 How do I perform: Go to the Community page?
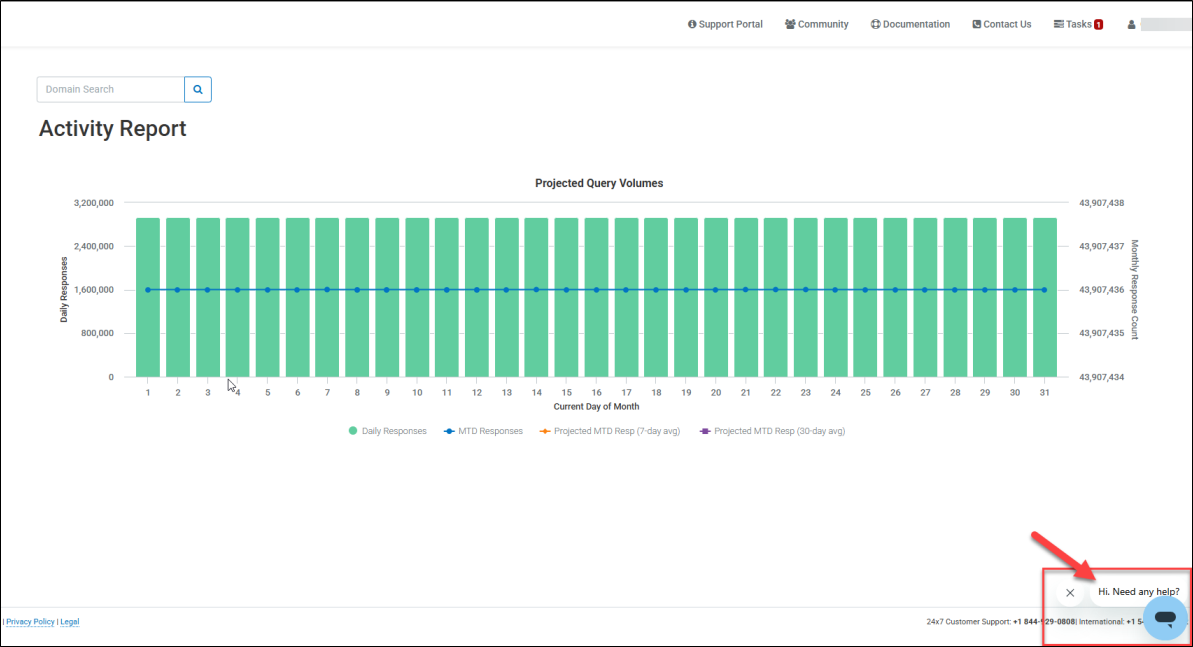click(816, 24)
